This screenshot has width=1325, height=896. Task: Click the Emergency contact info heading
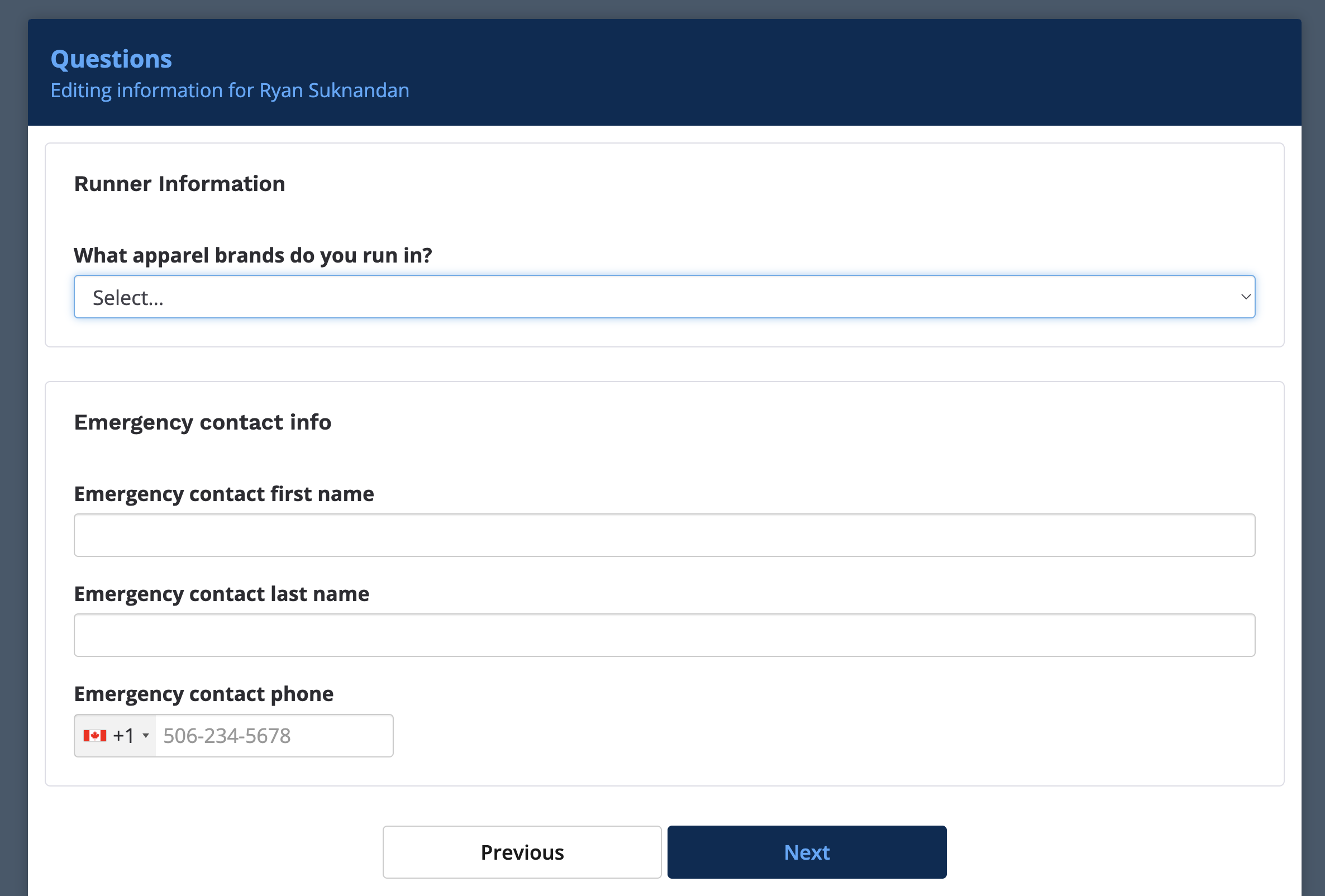click(202, 422)
